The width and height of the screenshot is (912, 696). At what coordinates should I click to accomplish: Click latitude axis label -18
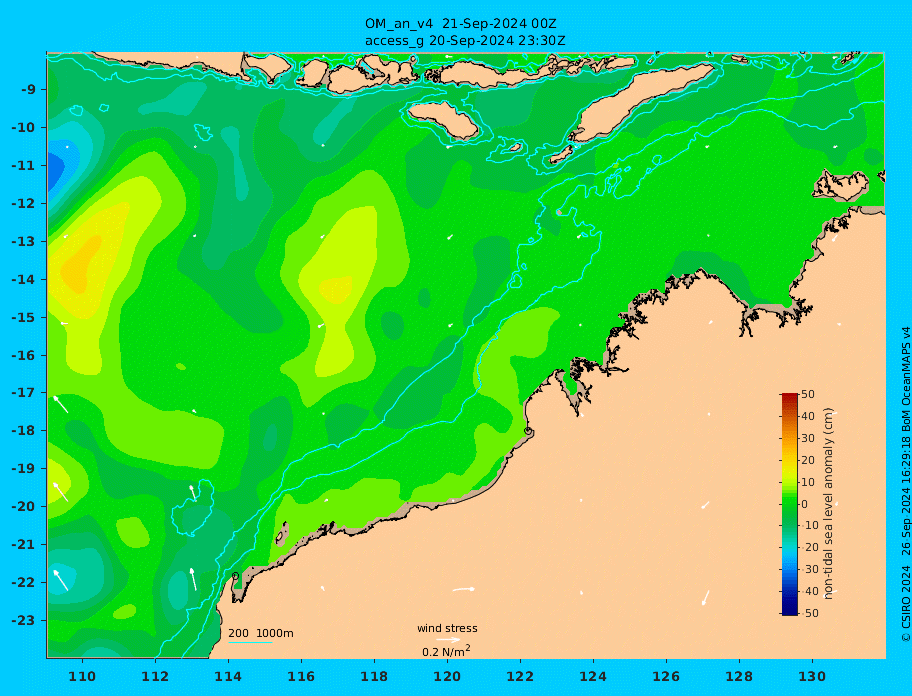23,431
